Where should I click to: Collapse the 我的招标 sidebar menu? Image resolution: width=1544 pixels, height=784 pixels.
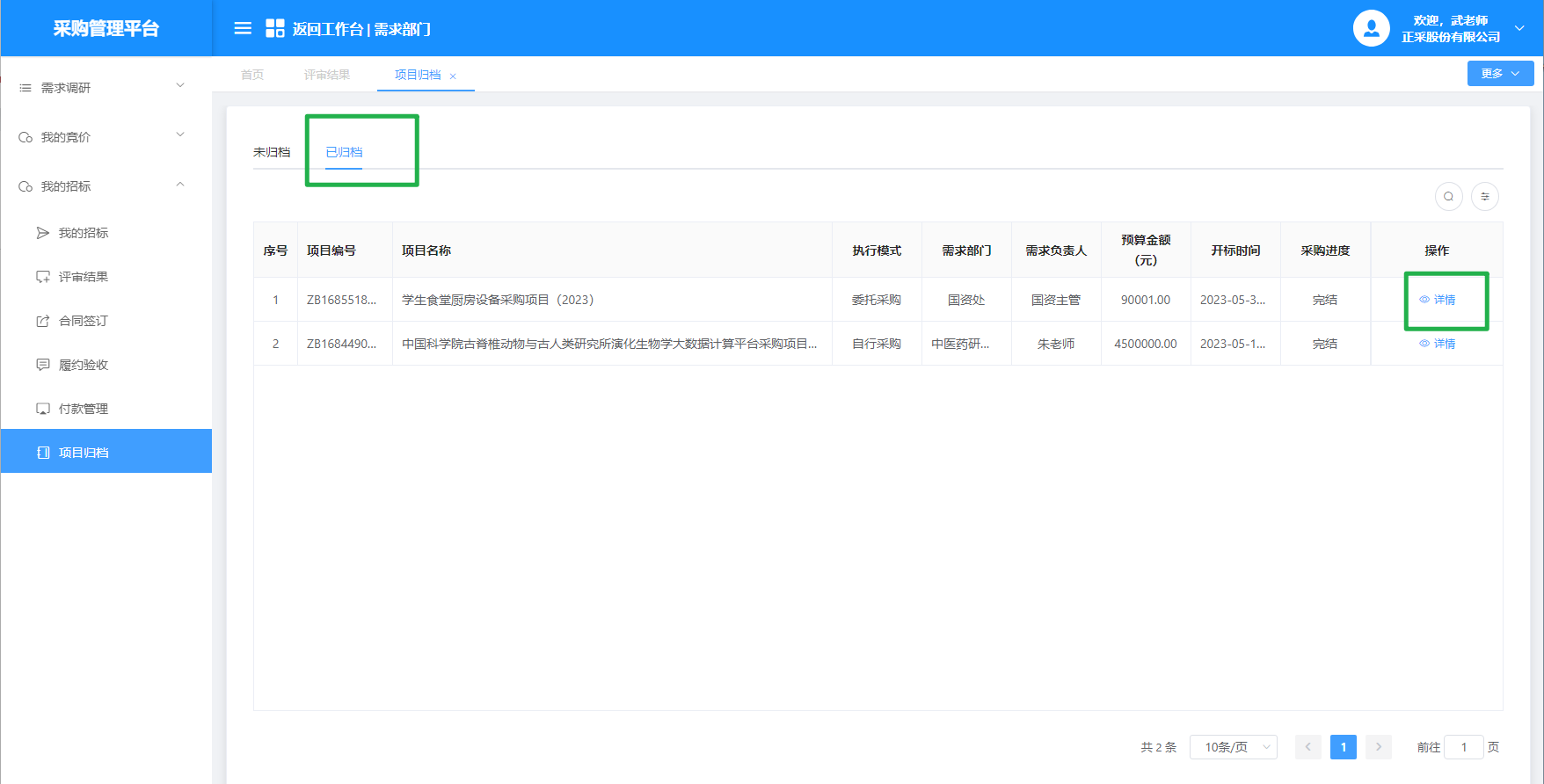click(x=106, y=186)
